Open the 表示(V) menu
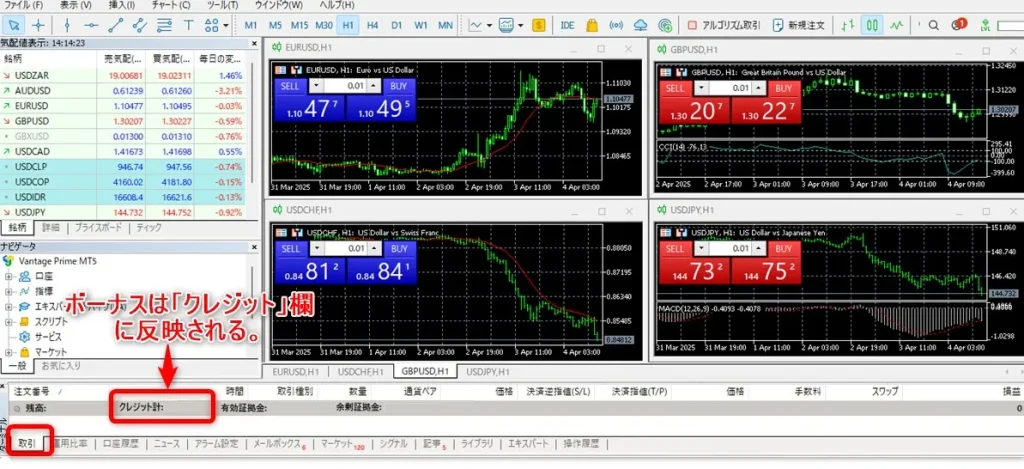This screenshot has height=469, width=1024. (x=75, y=5)
